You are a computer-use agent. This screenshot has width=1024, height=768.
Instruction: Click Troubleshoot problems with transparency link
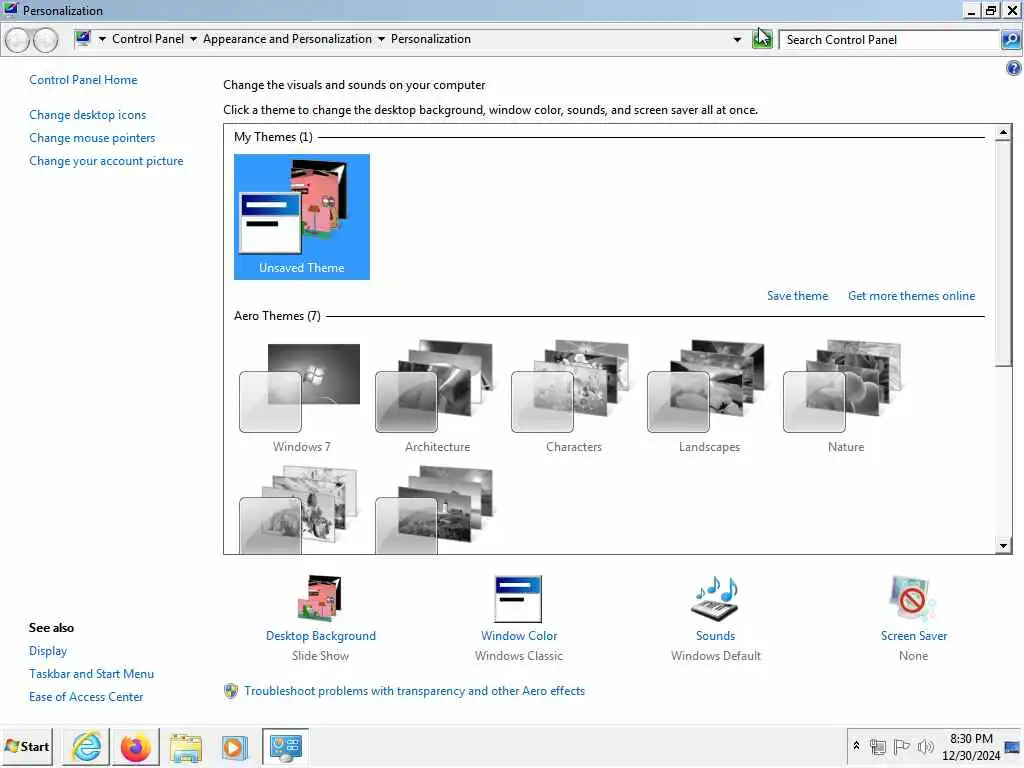click(x=414, y=691)
